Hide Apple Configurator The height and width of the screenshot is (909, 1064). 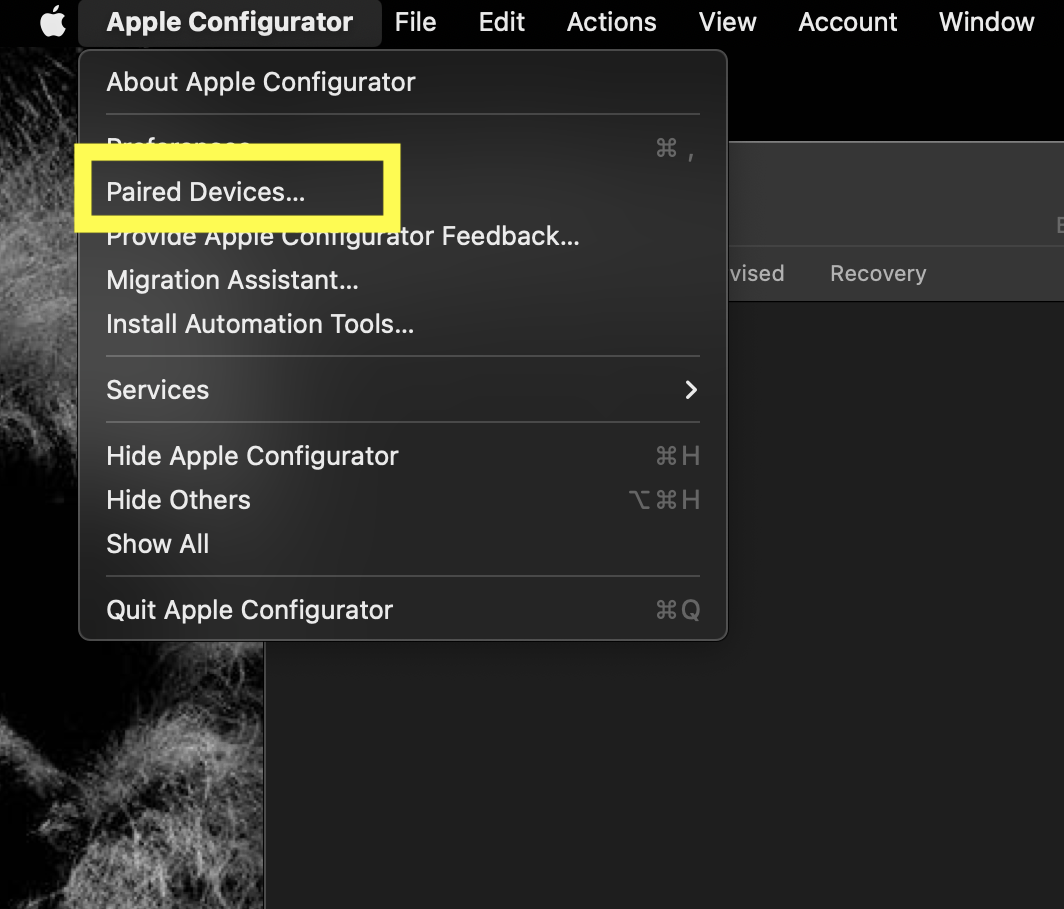[252, 456]
